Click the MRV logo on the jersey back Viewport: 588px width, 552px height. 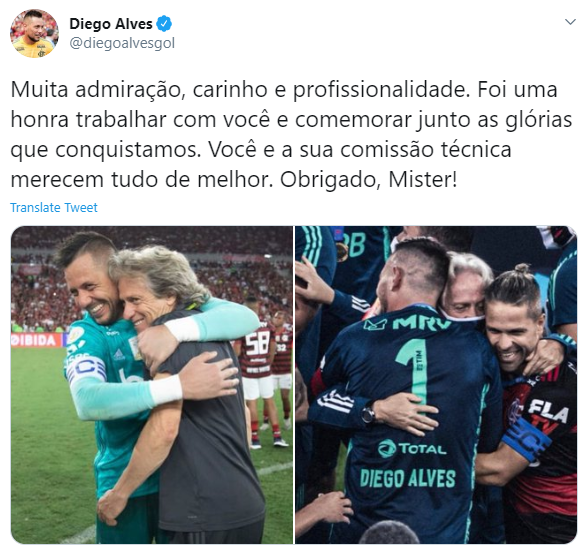click(407, 323)
